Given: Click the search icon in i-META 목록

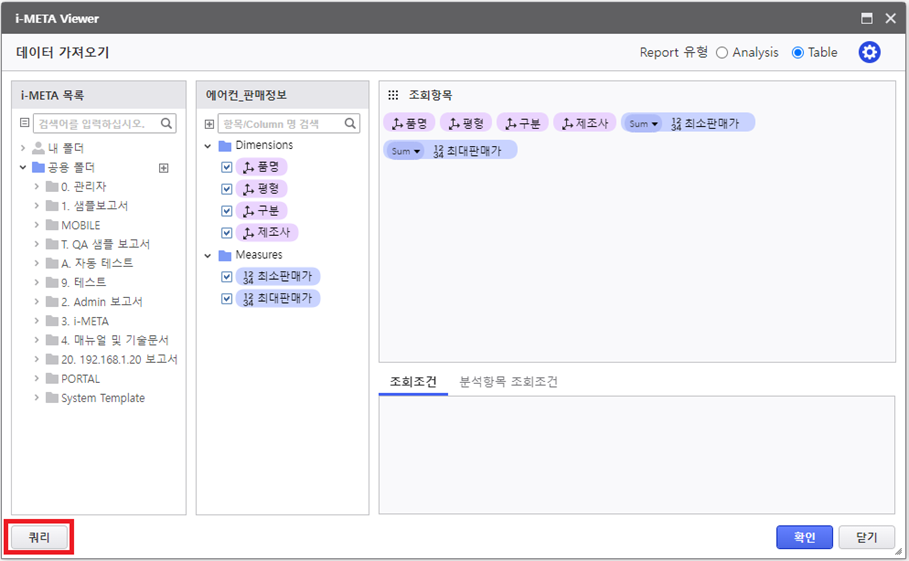Looking at the screenshot, I should tap(167, 124).
